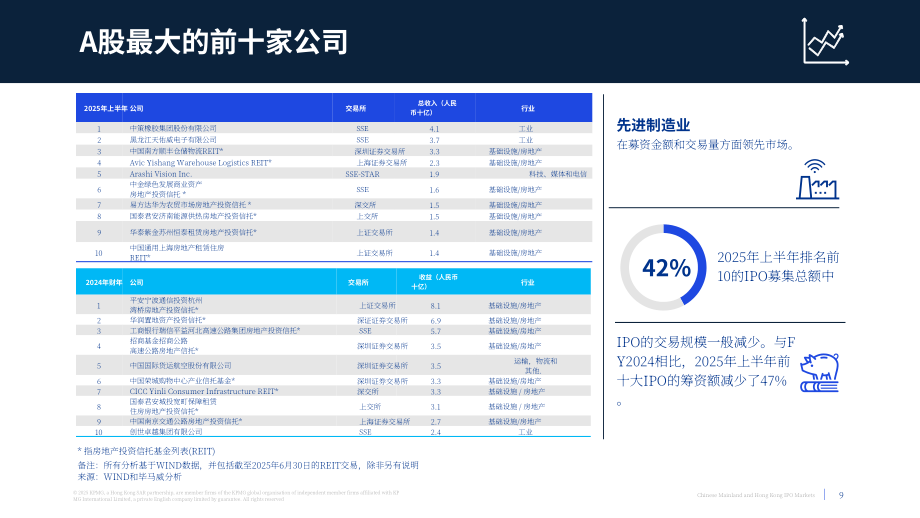Click the proceeds value 2.7
Viewport: 920px width, 518px height.
click(435, 422)
